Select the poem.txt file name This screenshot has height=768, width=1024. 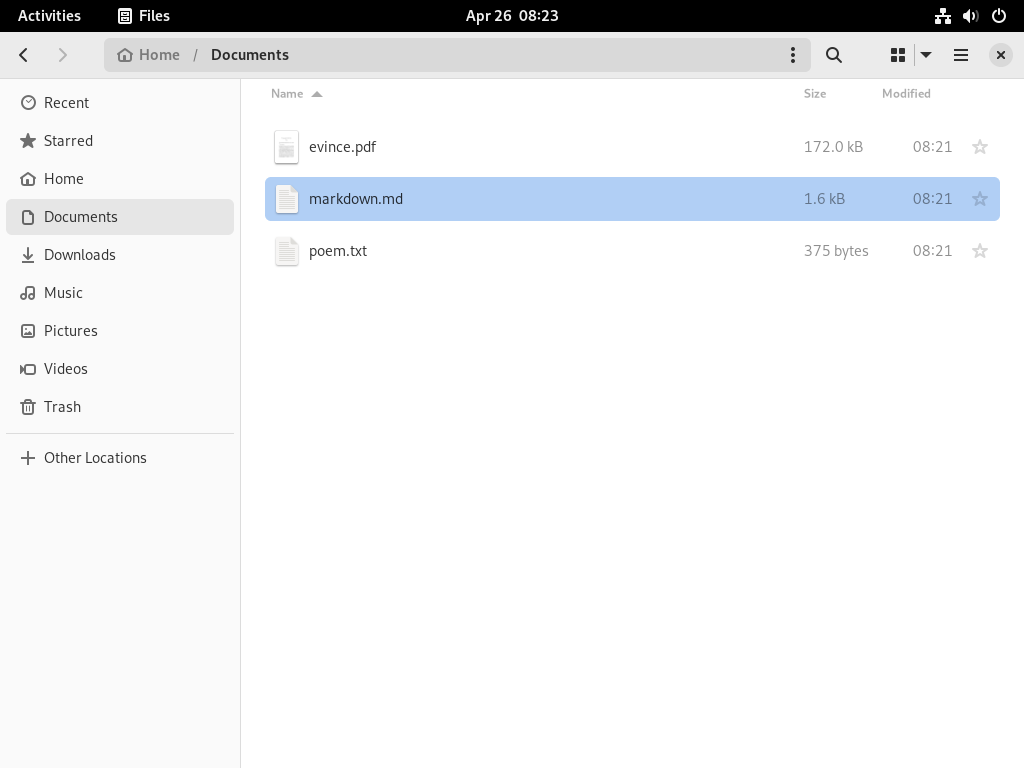point(338,251)
